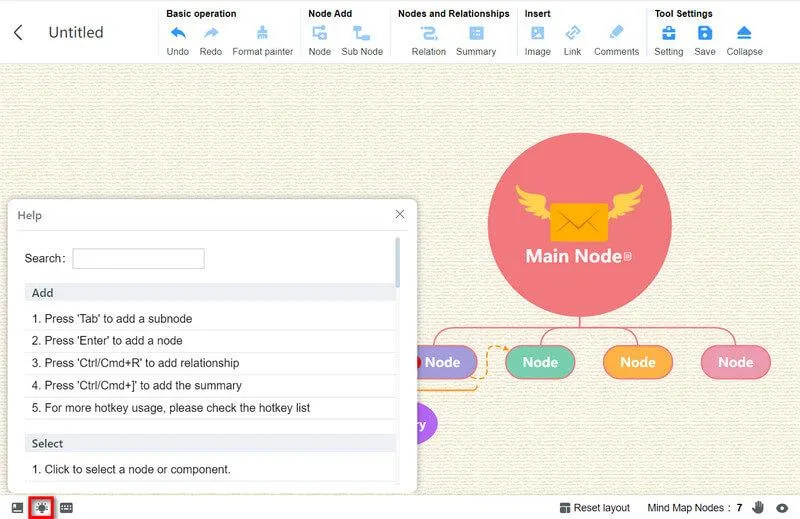Go back using the arrow beside Untitled
800x519 pixels.
18,33
